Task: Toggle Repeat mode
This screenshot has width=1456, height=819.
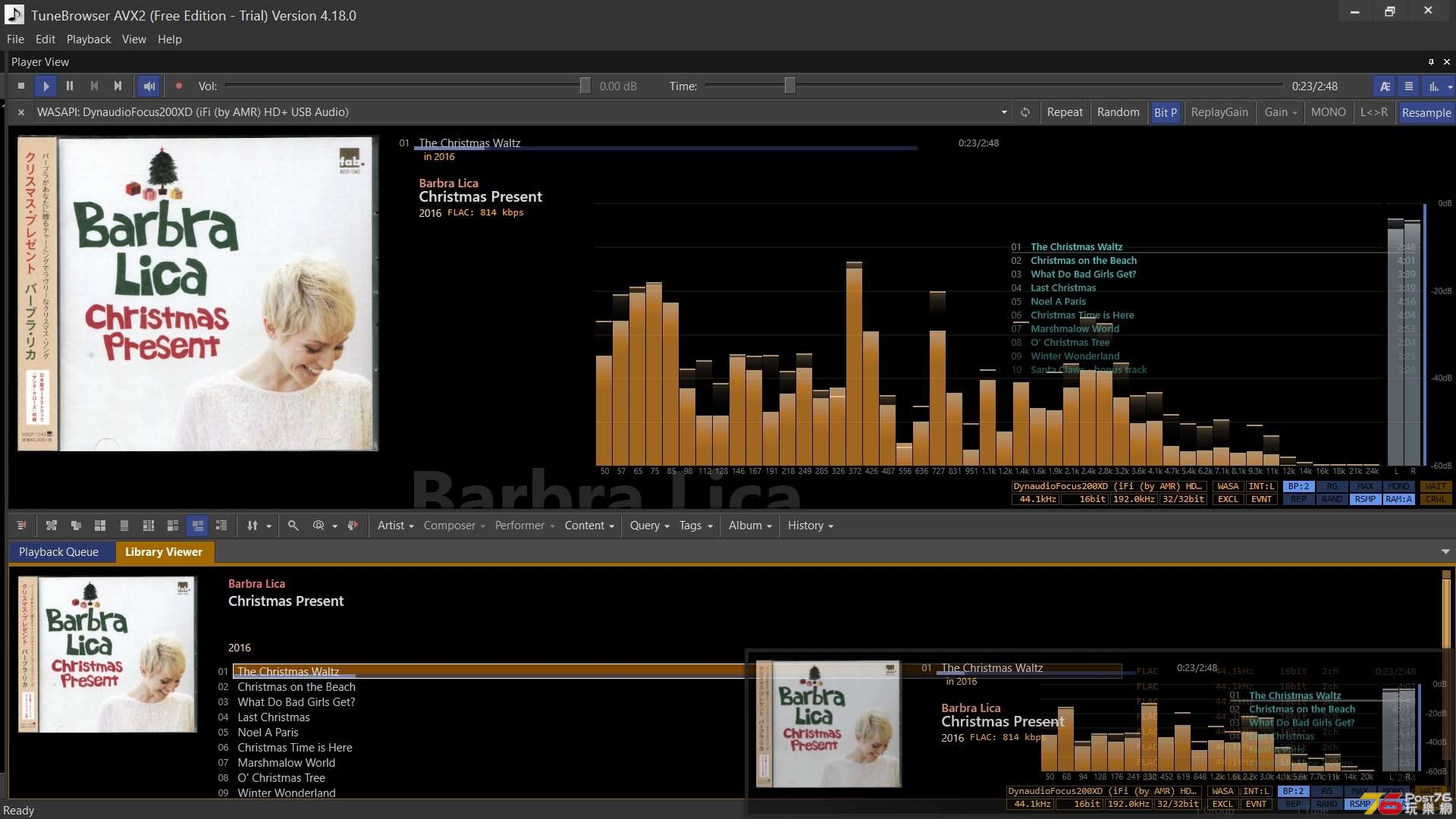Action: [1065, 112]
